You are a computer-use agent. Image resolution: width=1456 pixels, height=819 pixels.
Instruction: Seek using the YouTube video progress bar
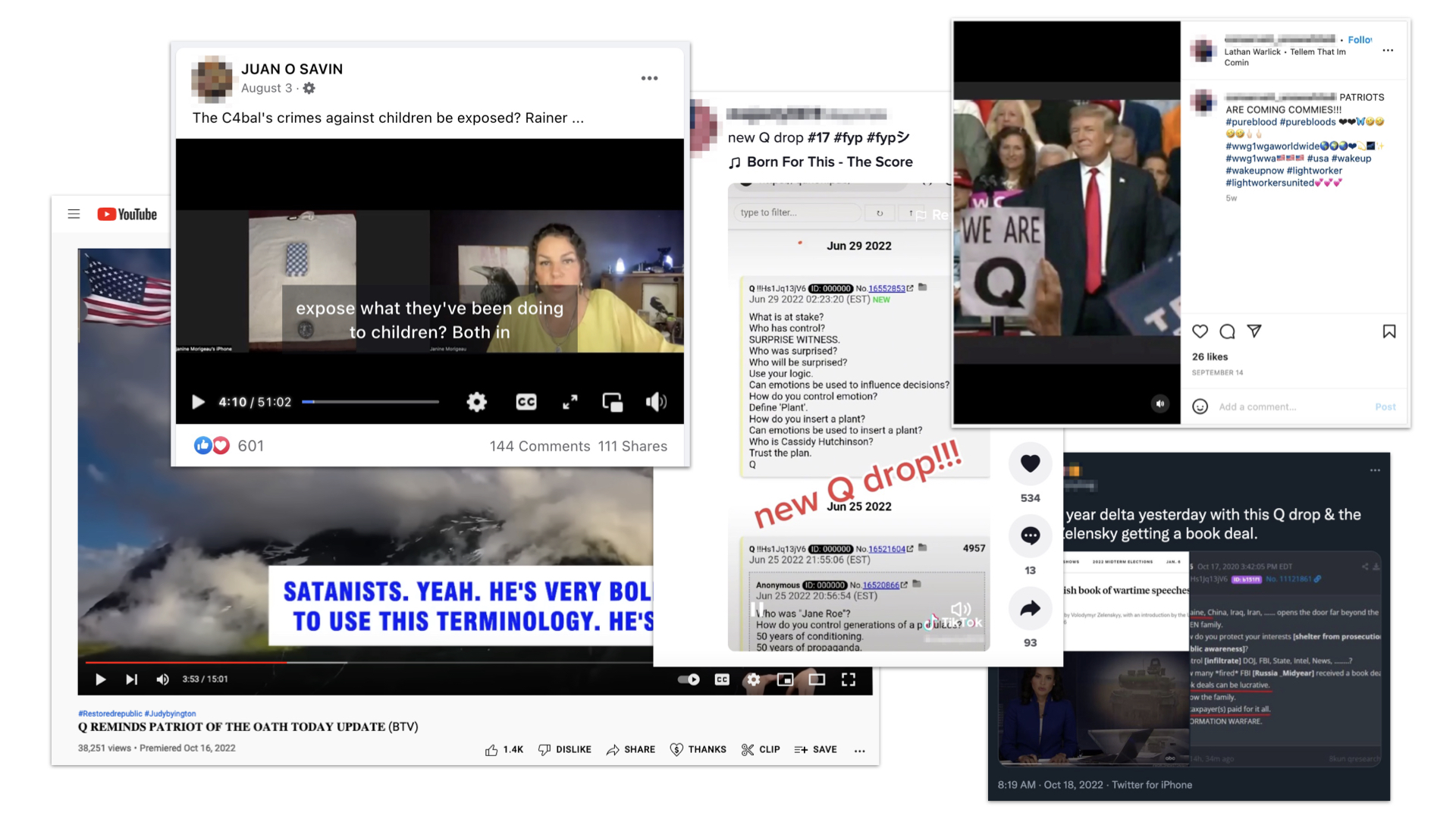click(x=379, y=661)
